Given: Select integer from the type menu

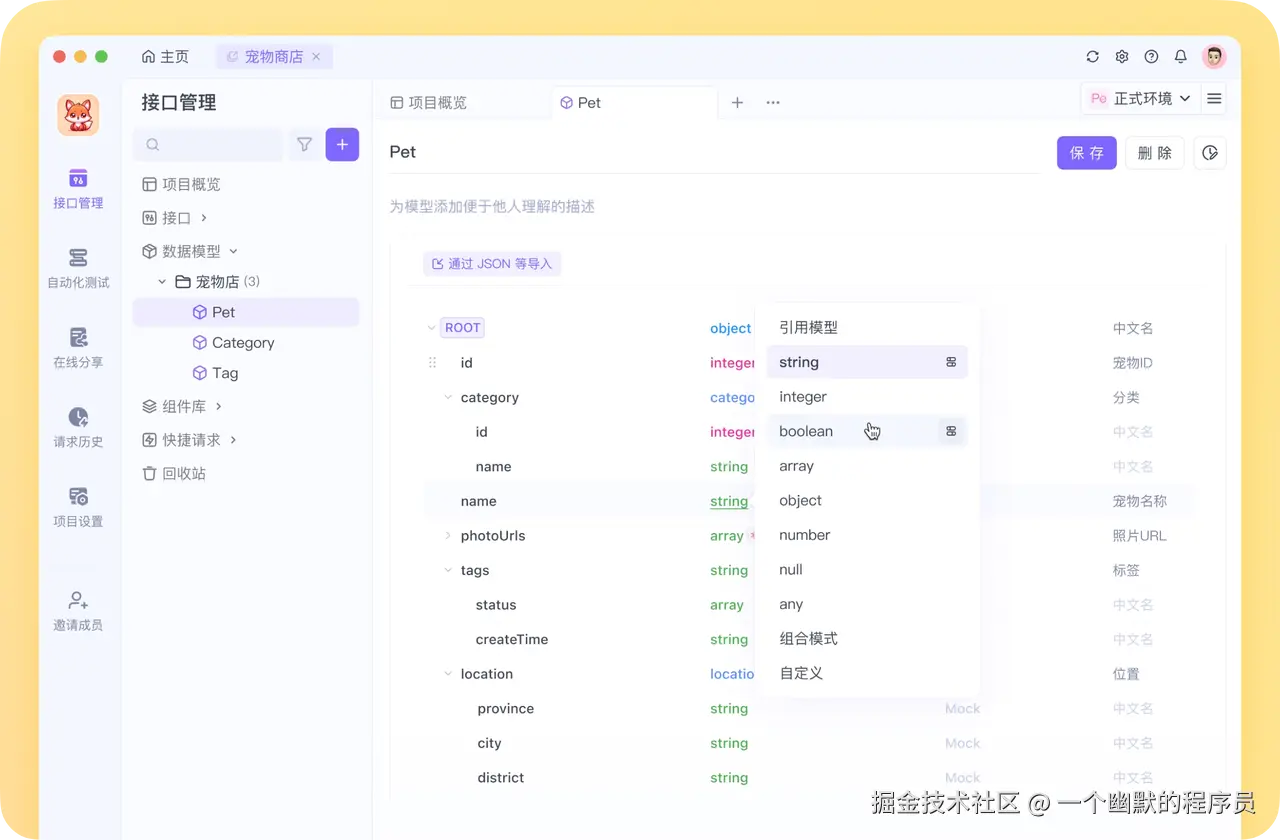Looking at the screenshot, I should (803, 397).
